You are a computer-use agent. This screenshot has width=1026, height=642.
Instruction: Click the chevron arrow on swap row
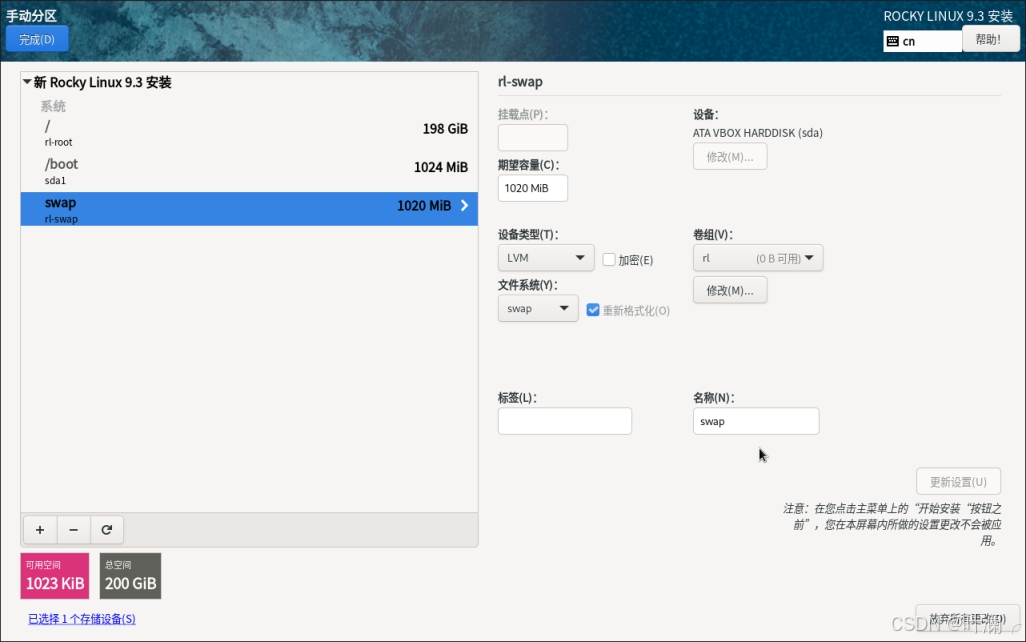[x=464, y=205]
